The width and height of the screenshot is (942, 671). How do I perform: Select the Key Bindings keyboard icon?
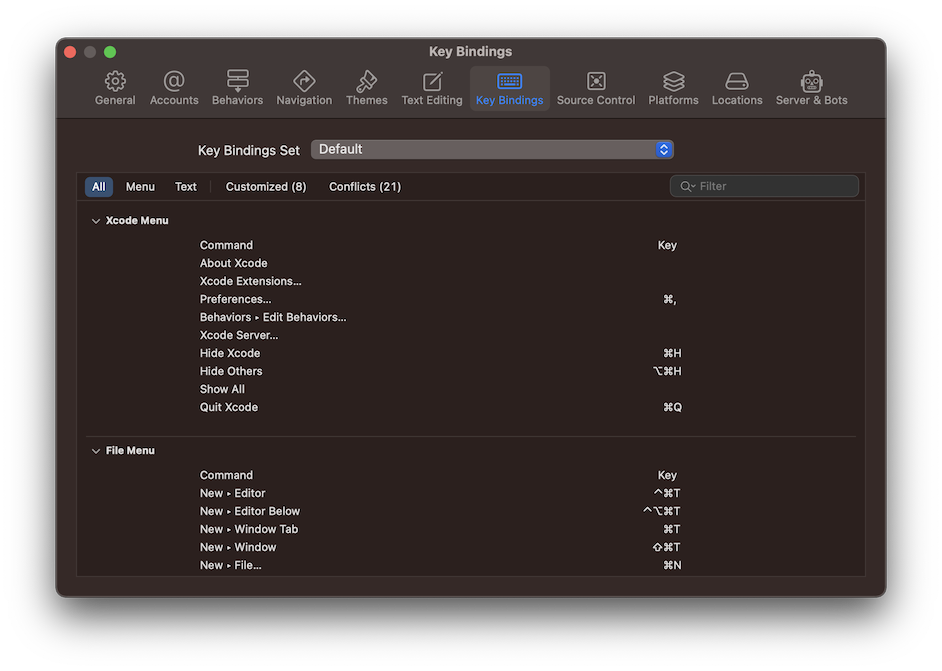pos(509,80)
